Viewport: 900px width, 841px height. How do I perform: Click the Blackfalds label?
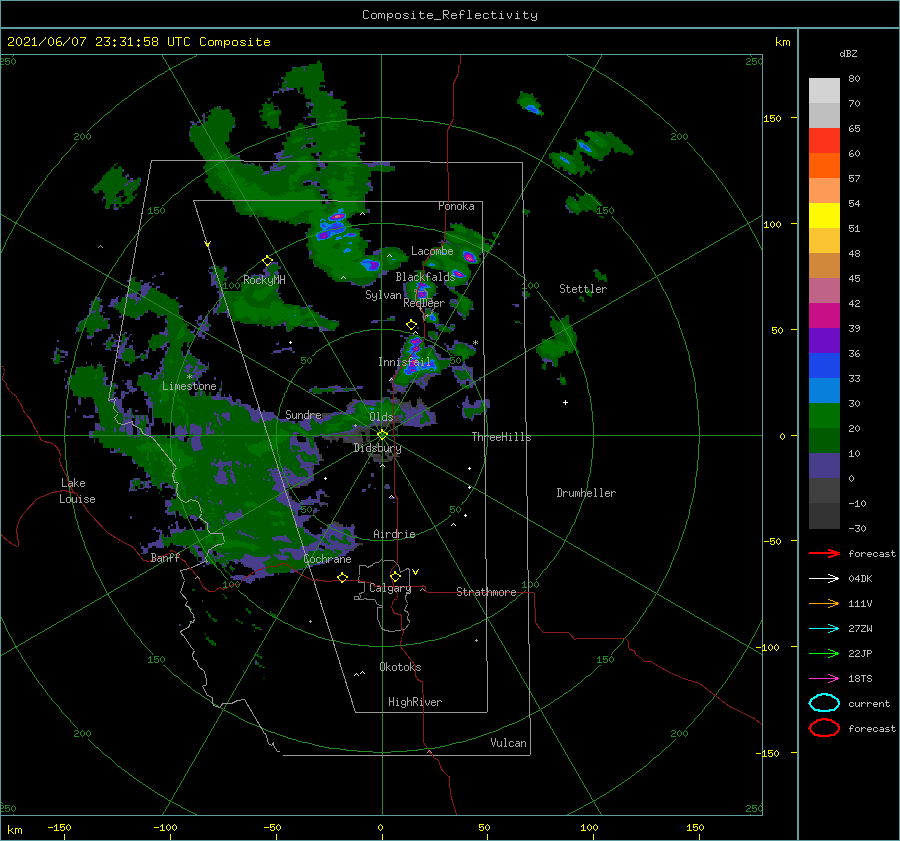click(425, 277)
